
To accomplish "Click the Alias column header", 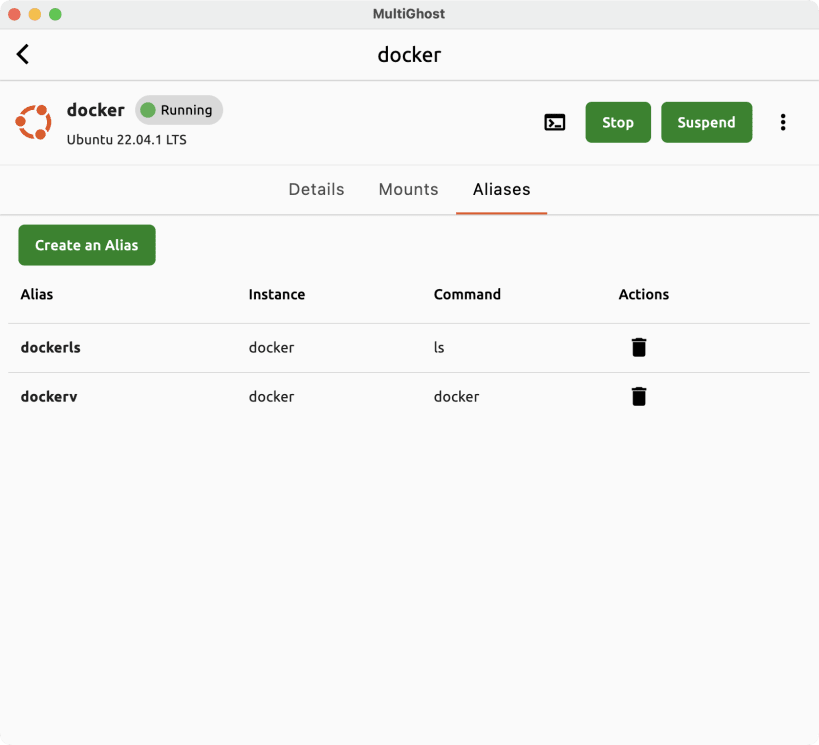I will pos(37,294).
